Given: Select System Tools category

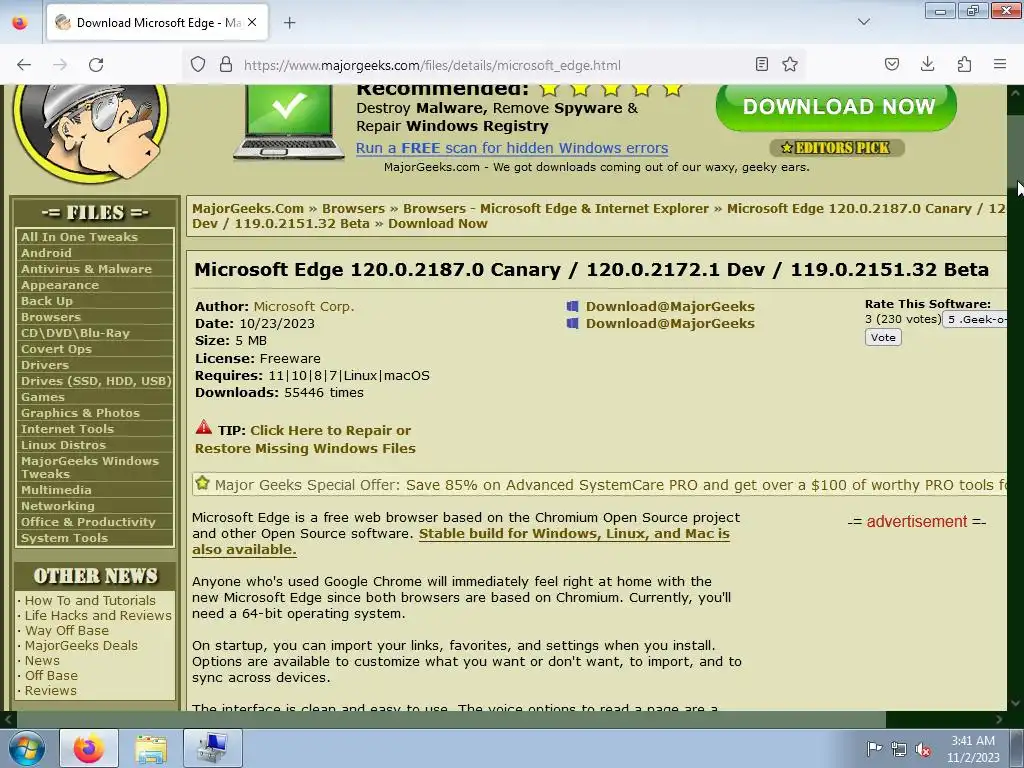Looking at the screenshot, I should point(64,538).
